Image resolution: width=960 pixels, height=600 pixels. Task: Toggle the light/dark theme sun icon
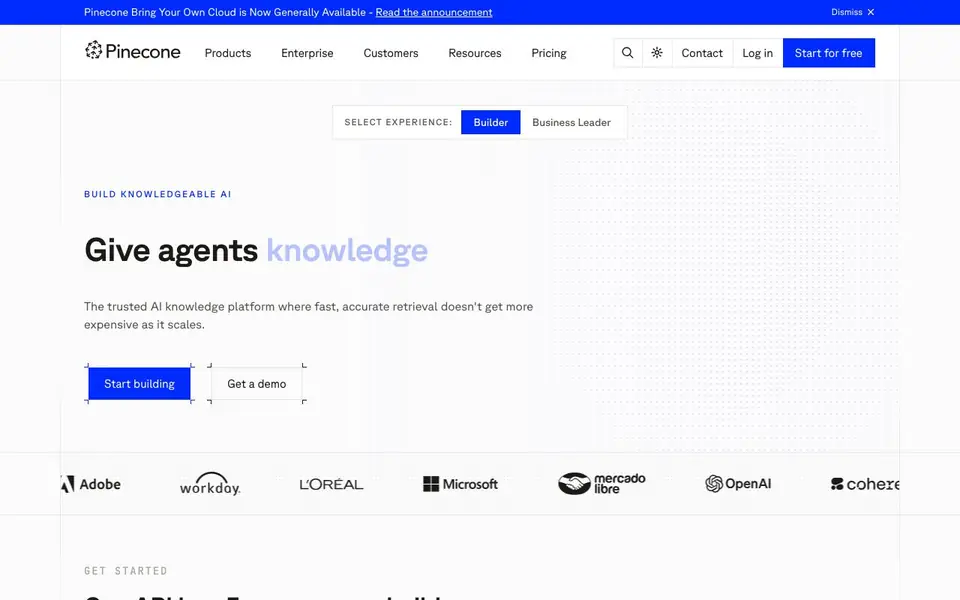[657, 53]
